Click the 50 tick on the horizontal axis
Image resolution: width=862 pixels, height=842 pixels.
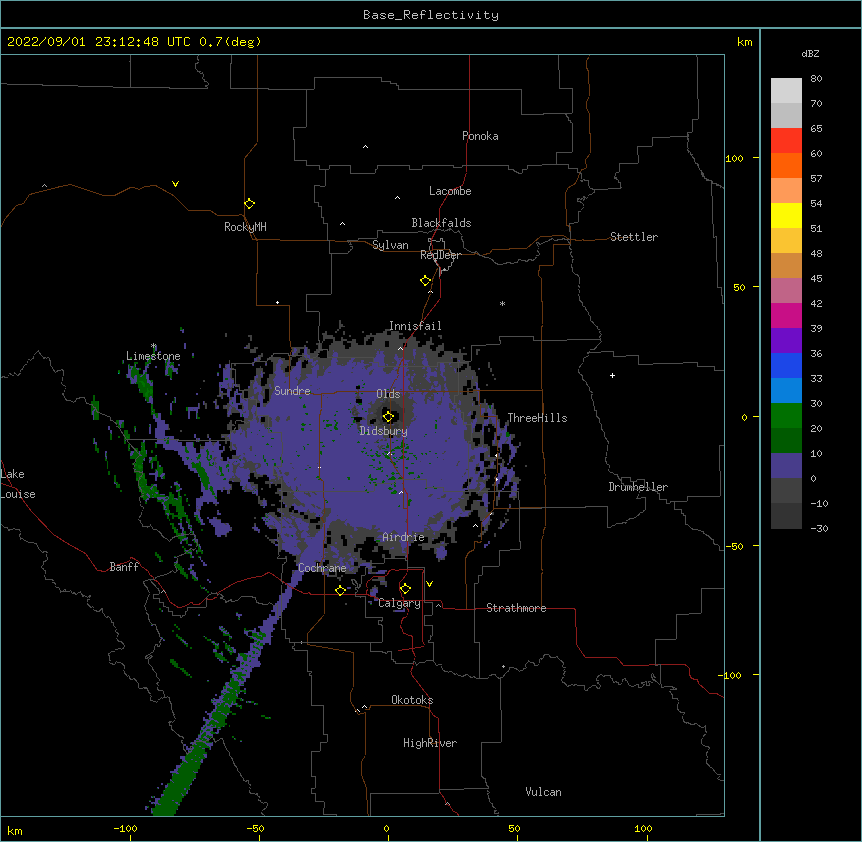click(x=514, y=828)
